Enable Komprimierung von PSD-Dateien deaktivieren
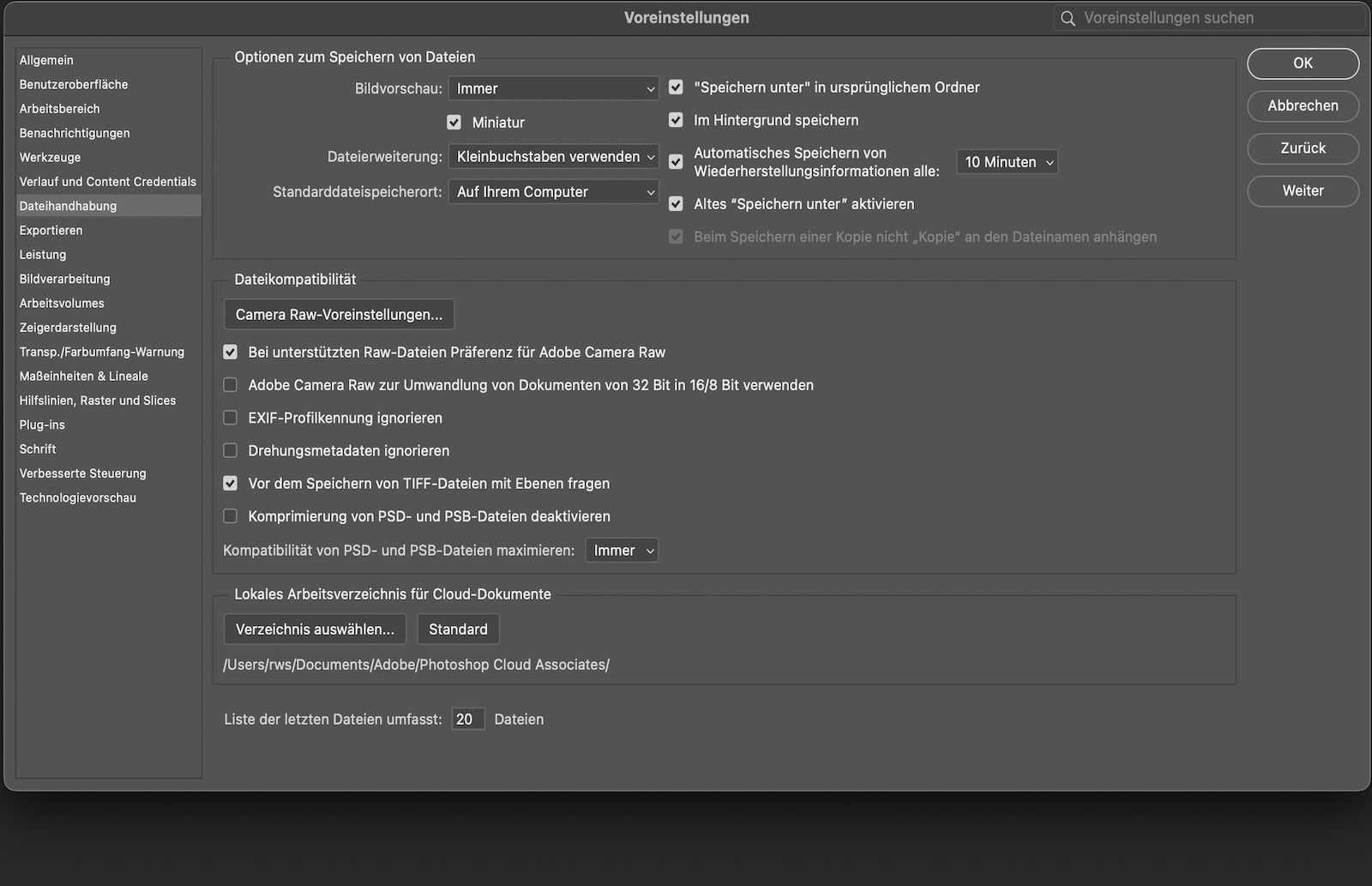 point(231,516)
